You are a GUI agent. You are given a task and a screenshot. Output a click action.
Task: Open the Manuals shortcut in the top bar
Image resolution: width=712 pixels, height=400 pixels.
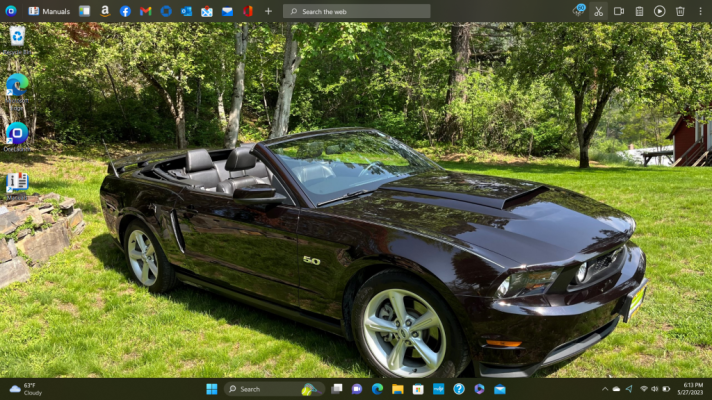click(49, 11)
